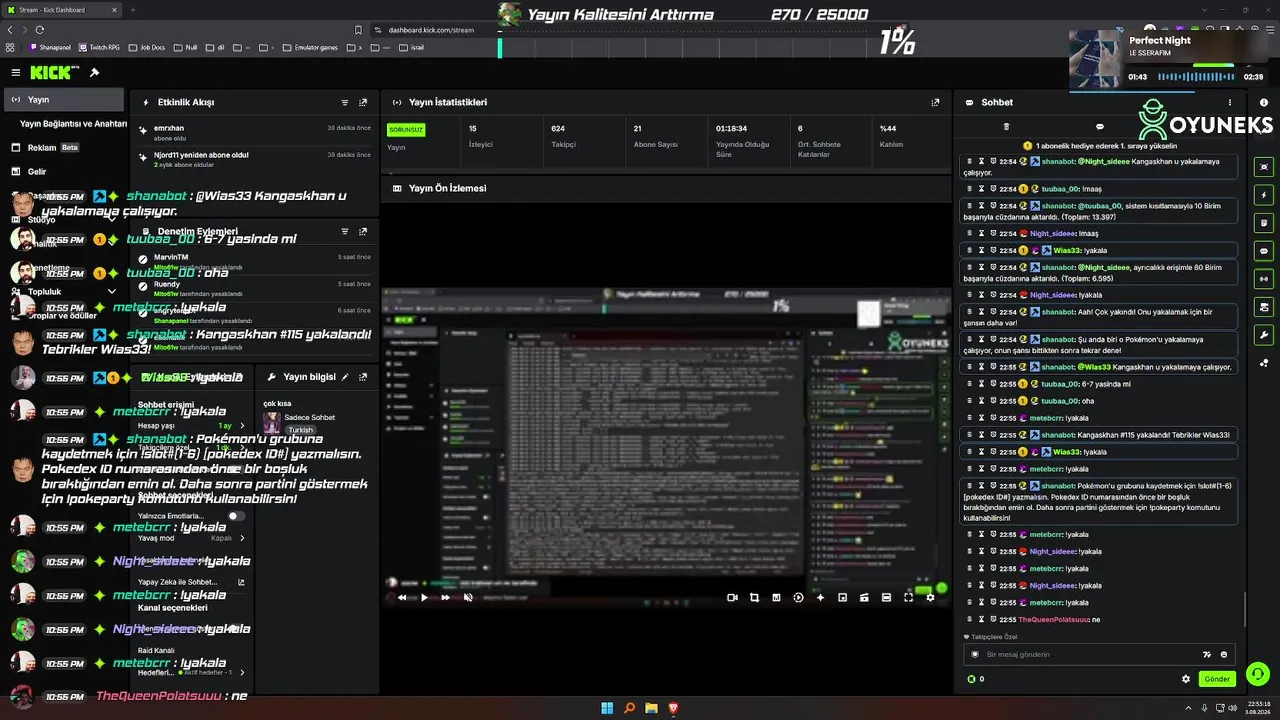This screenshot has height=720, width=1280.
Task: Pop out the Yayın İstatistikleri panel
Action: point(935,102)
